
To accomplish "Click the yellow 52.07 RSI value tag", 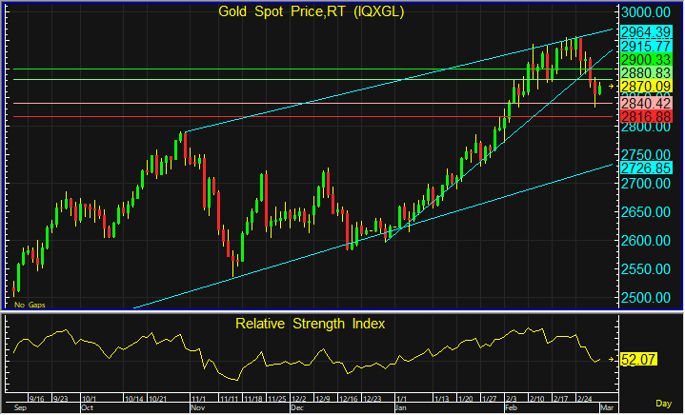I will [639, 360].
